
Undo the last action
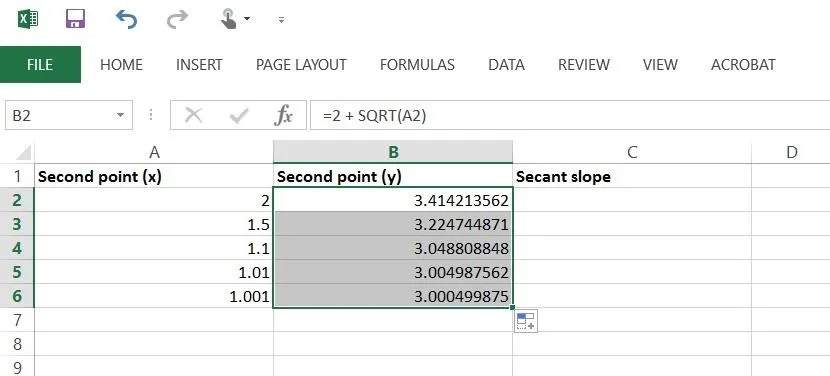pyautogui.click(x=127, y=20)
